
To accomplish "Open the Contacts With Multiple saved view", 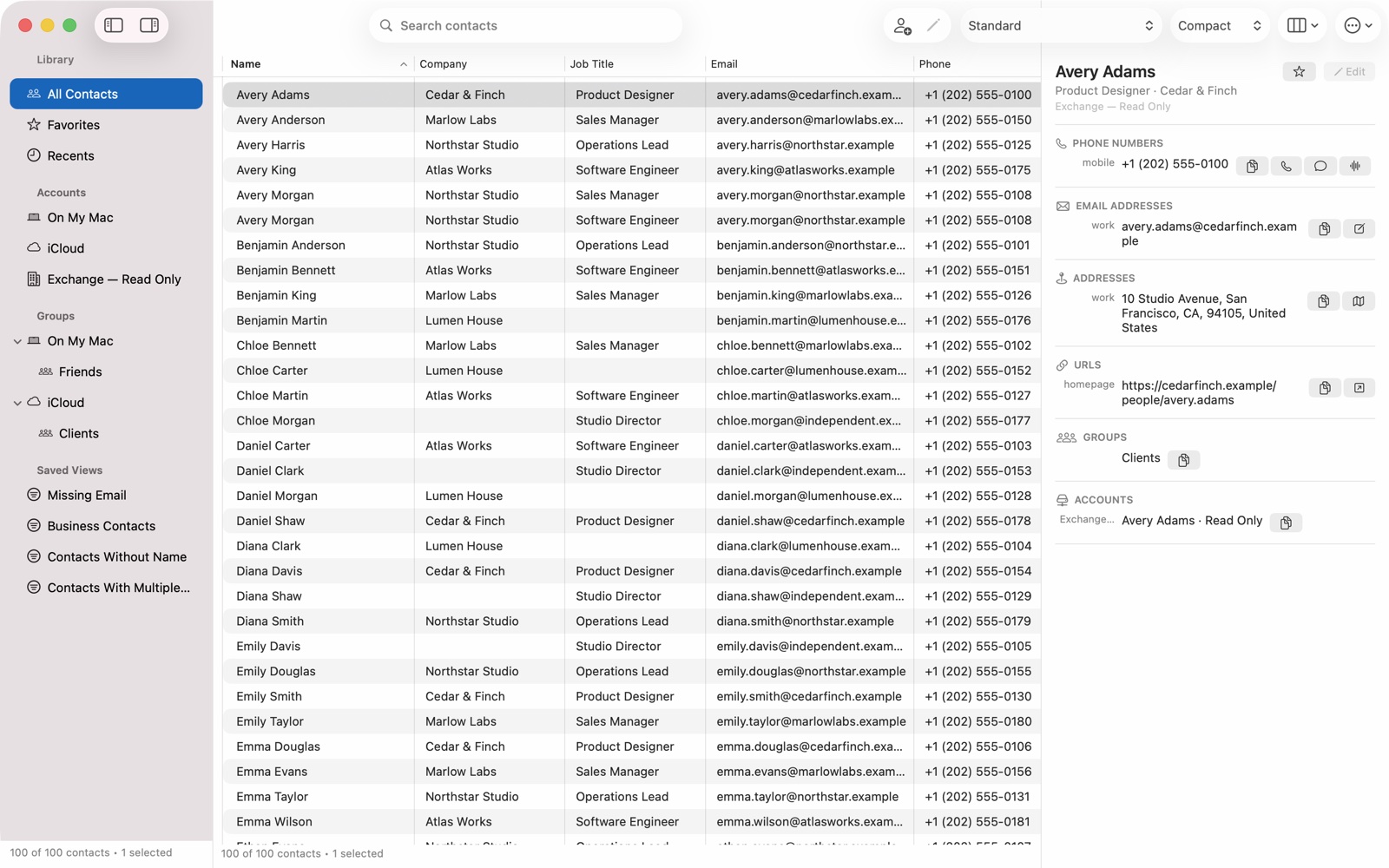I will pyautogui.click(x=106, y=589).
